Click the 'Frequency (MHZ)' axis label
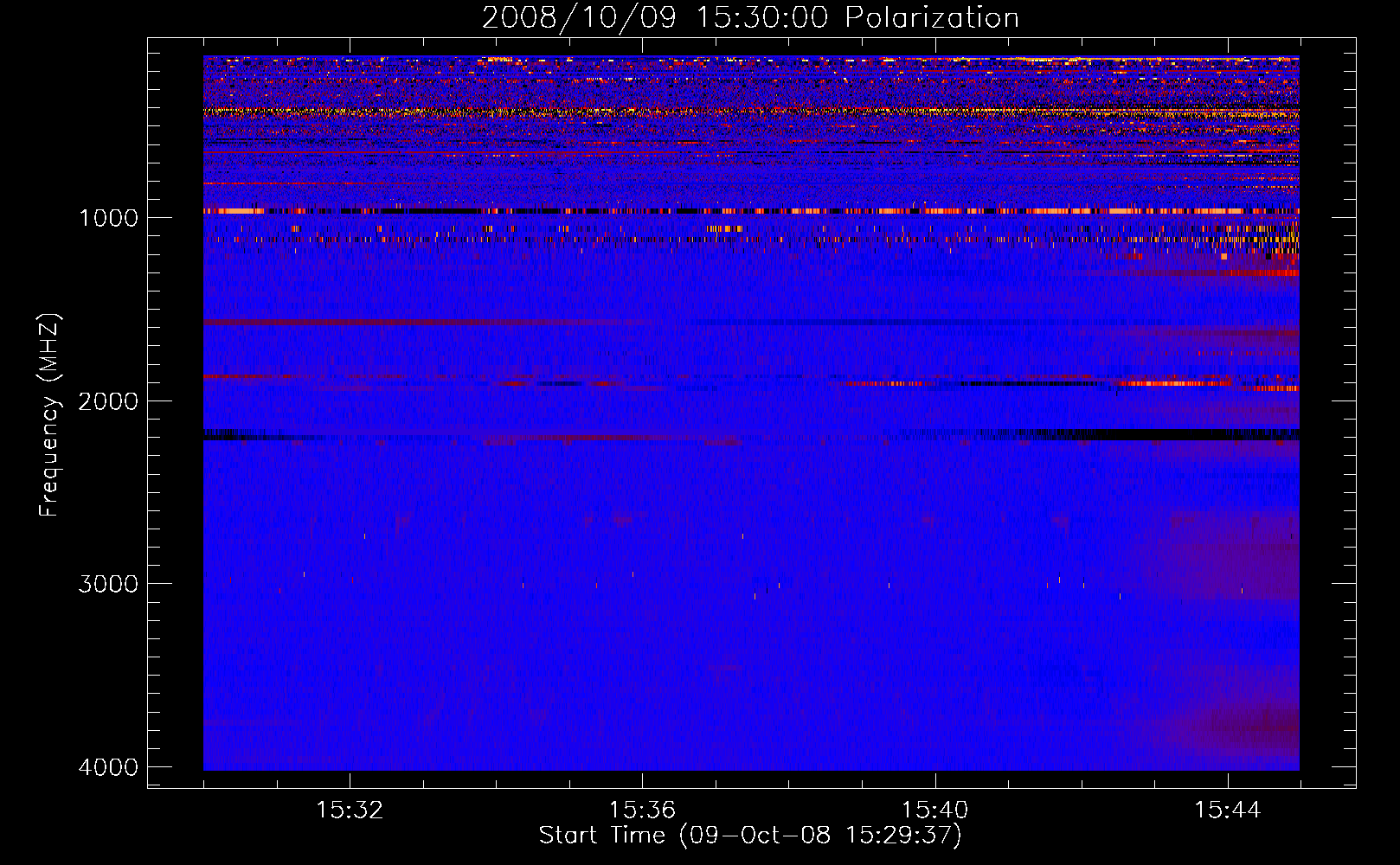 [50, 415]
